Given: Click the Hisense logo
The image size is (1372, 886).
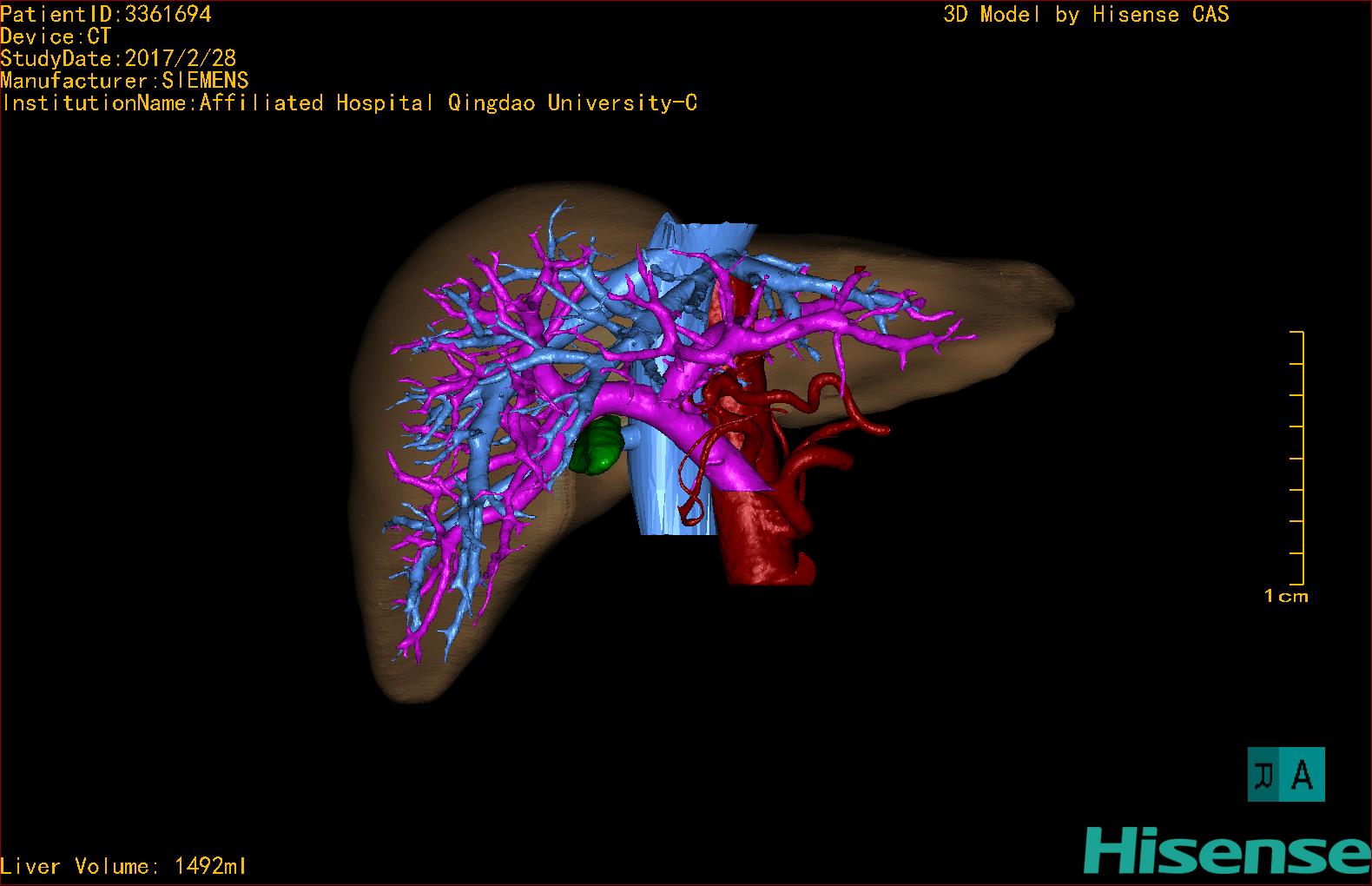Looking at the screenshot, I should click(x=1226, y=850).
